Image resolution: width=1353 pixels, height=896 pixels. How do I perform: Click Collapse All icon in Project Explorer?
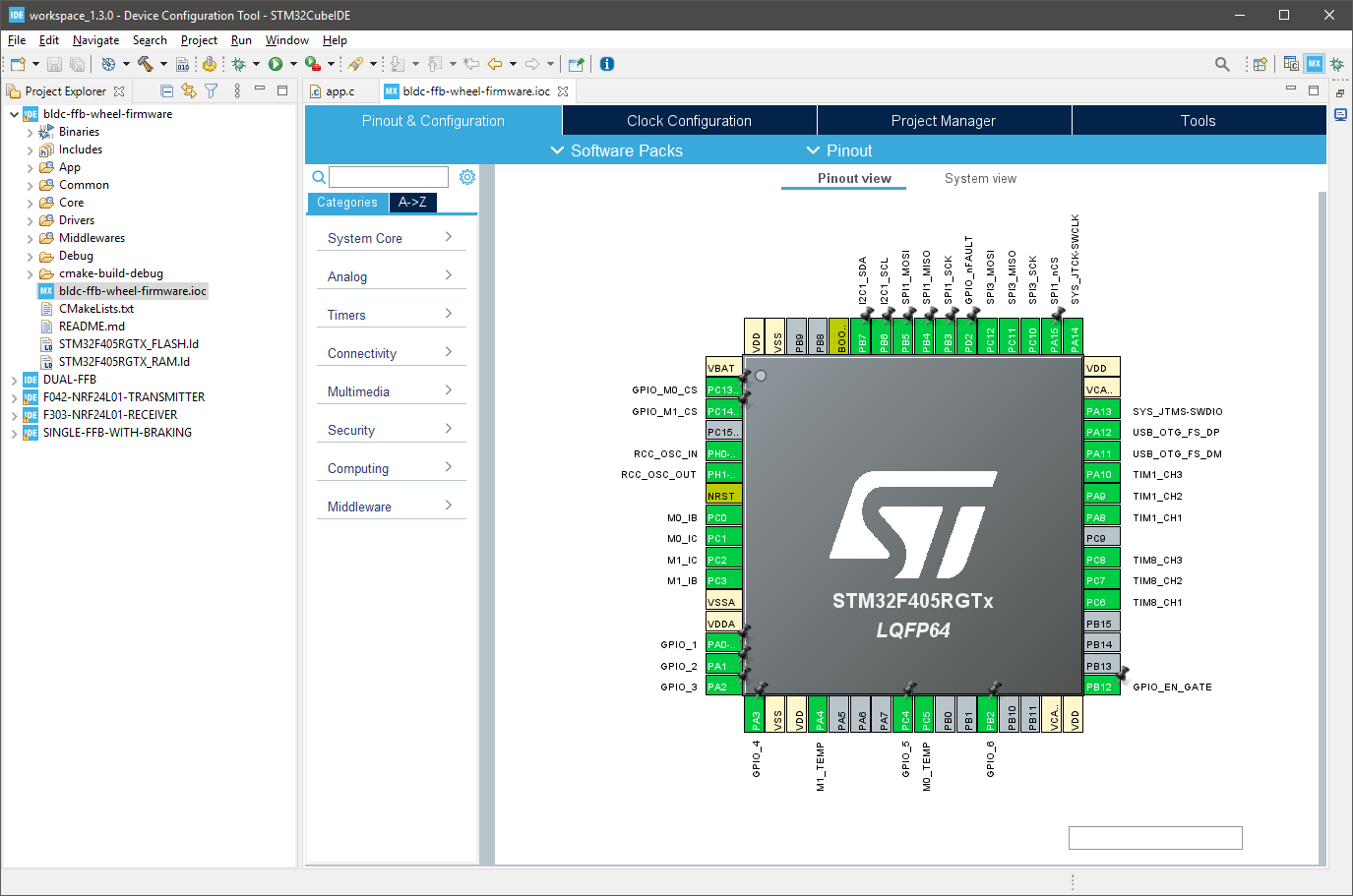(x=166, y=90)
